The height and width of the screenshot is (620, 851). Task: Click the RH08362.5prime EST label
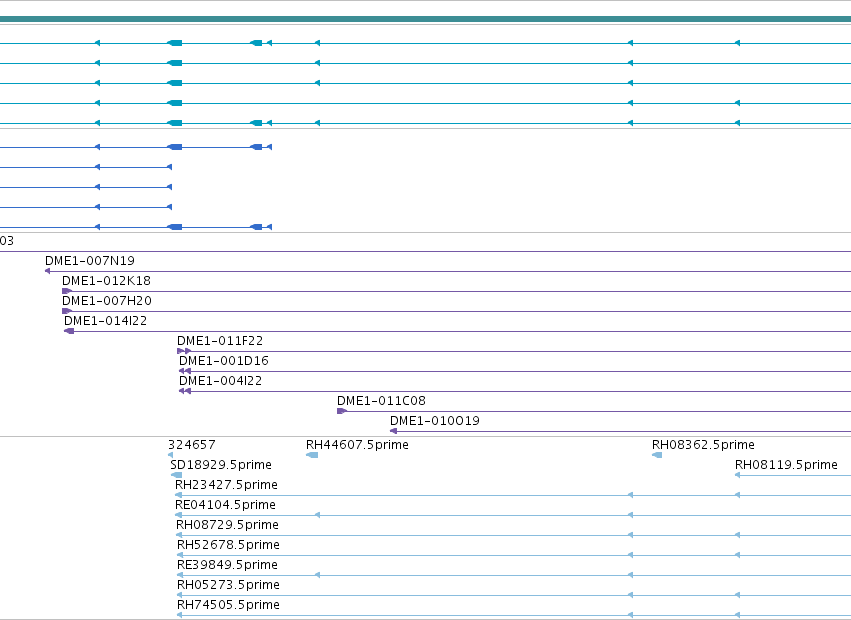(x=703, y=445)
